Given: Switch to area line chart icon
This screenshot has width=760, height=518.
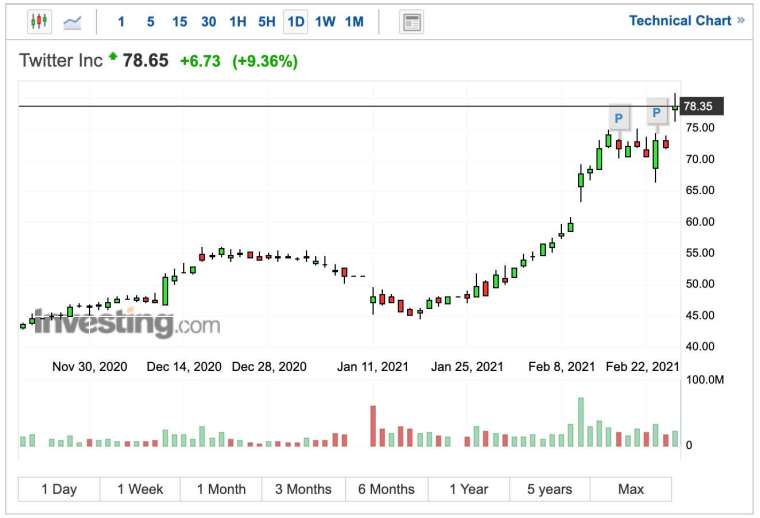Looking at the screenshot, I should pos(72,22).
